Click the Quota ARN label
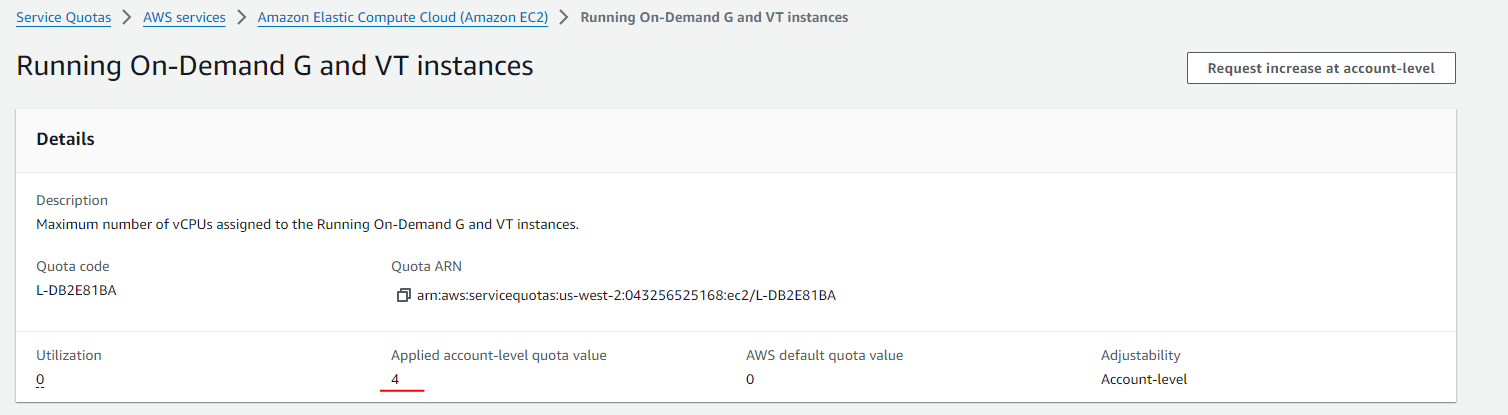Viewport: 1508px width, 415px height. 426,266
